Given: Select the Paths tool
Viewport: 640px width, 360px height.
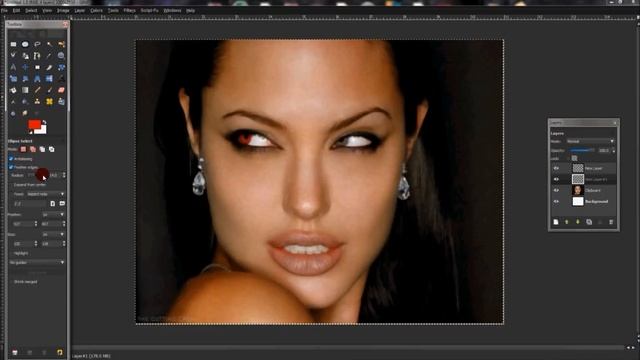Looking at the screenshot, I should 37,56.
